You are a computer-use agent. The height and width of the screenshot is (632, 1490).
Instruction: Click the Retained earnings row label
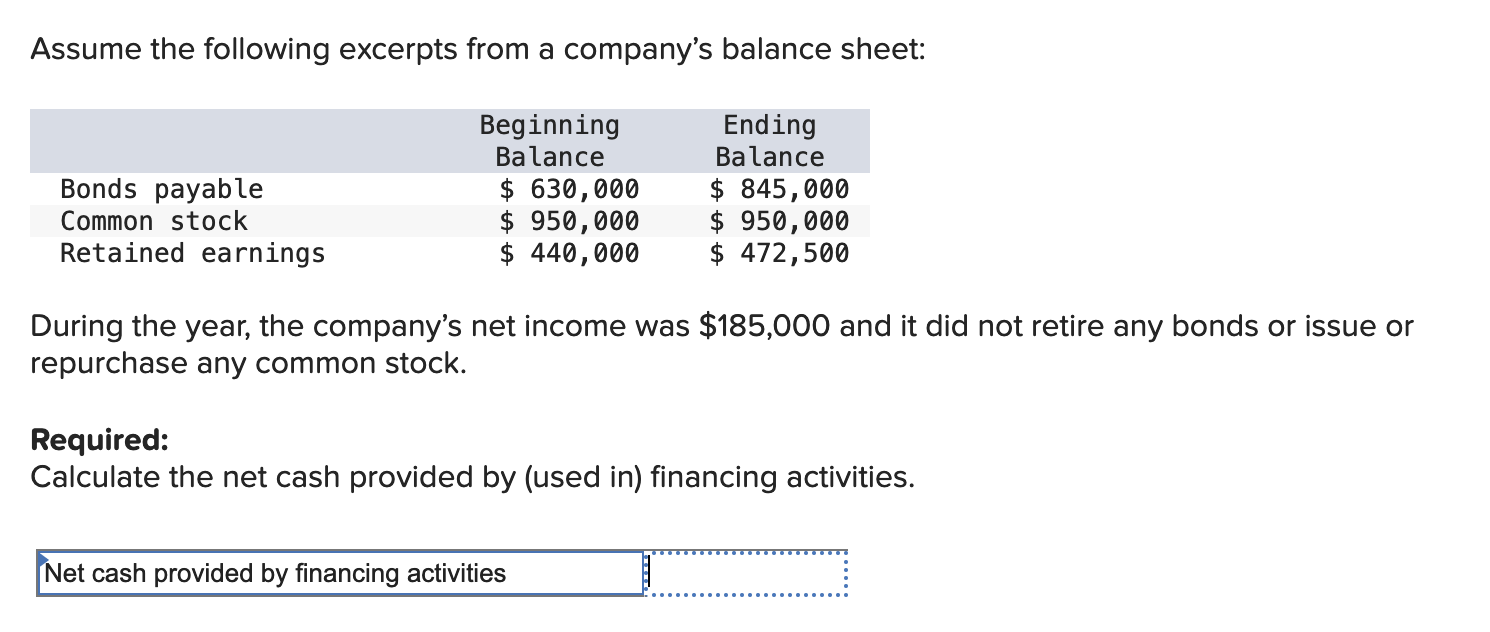(x=191, y=253)
